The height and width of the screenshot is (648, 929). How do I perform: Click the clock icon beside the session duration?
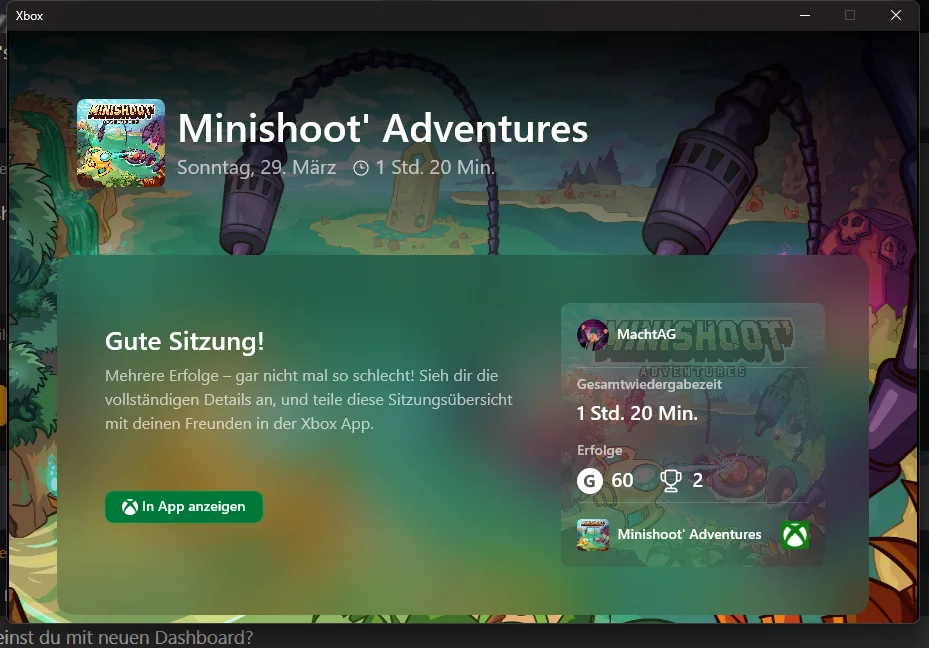click(x=361, y=168)
